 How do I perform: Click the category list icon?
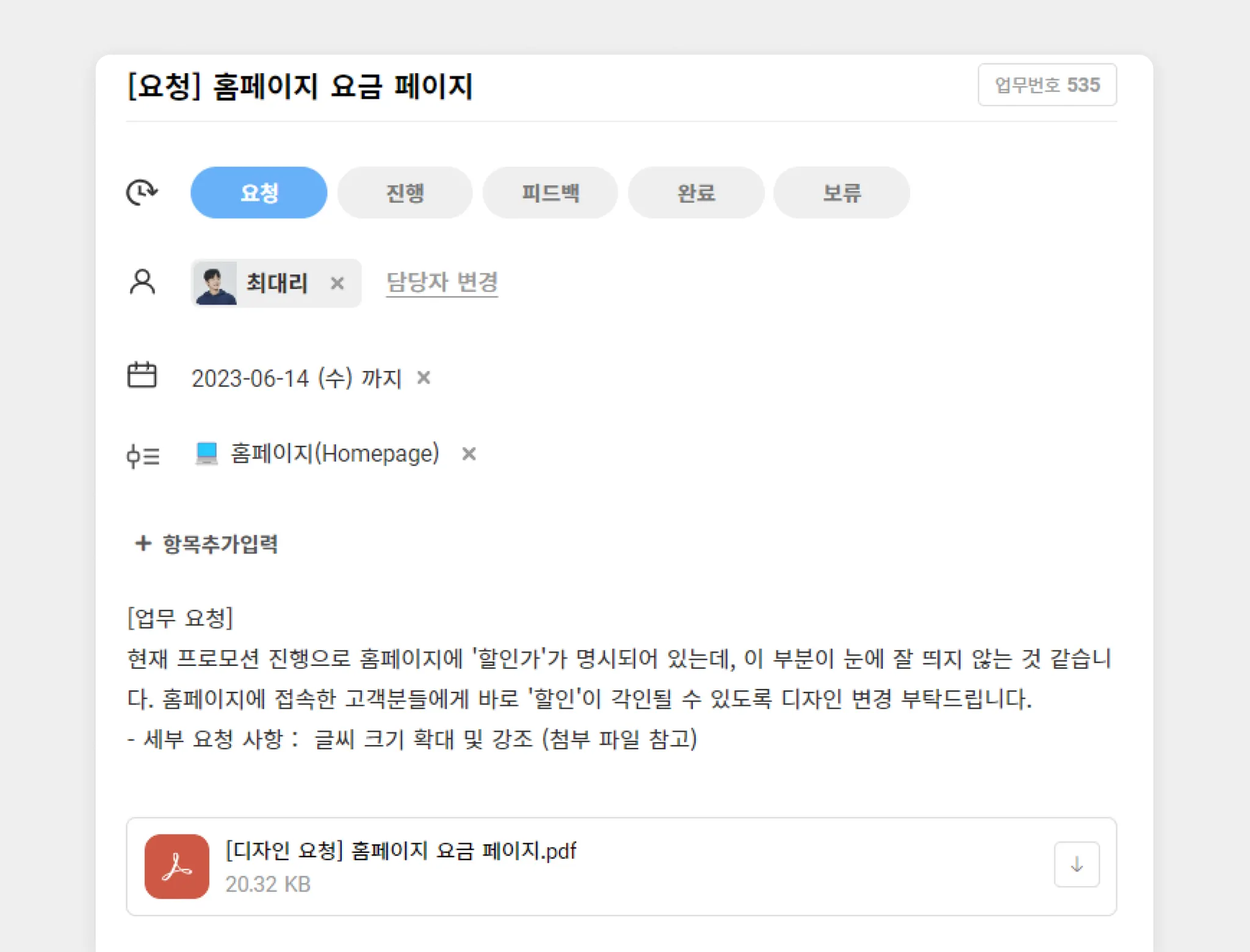(x=143, y=455)
